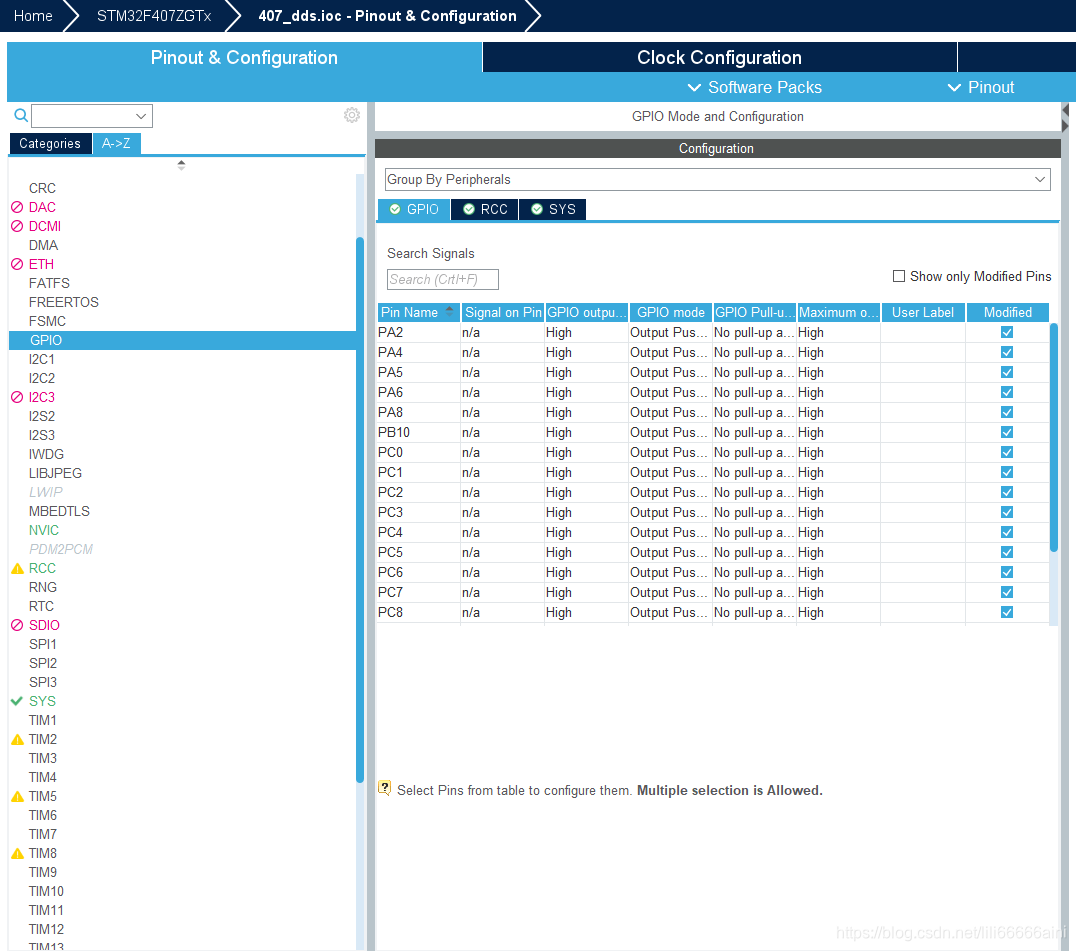Click the help question icon beside Select Pins hint
Viewport: 1076px width, 951px height.
[x=385, y=788]
